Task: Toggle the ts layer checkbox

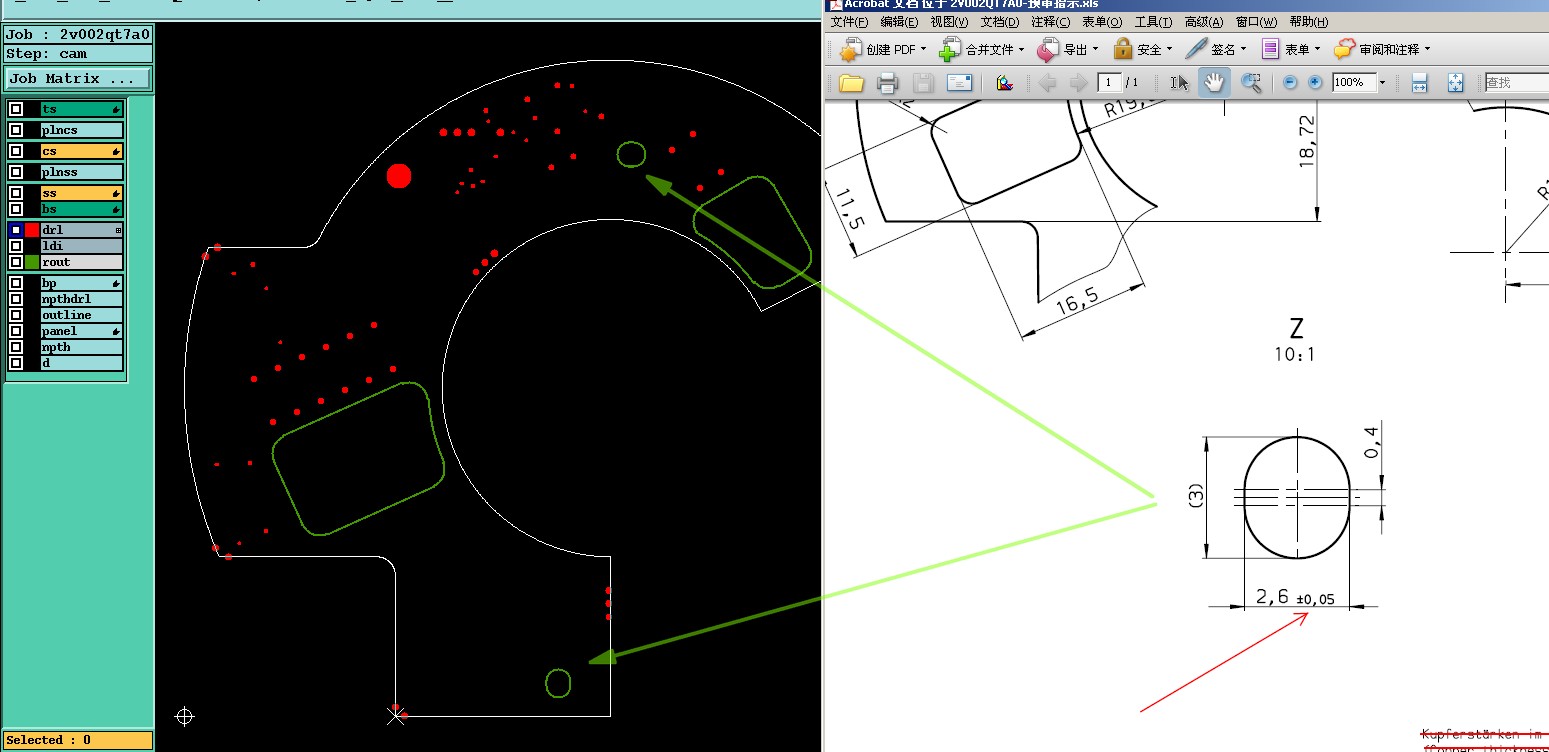Action: [16, 109]
